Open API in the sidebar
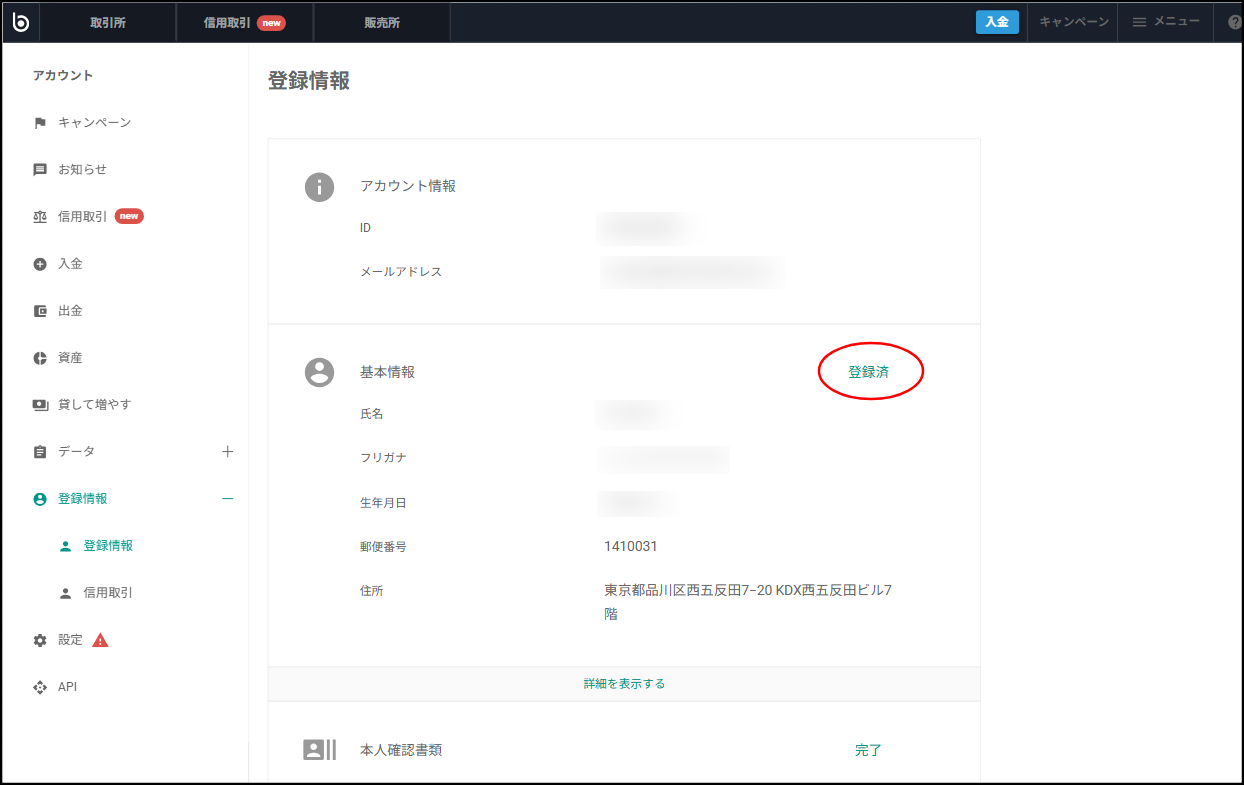The height and width of the screenshot is (785, 1244). tap(67, 687)
